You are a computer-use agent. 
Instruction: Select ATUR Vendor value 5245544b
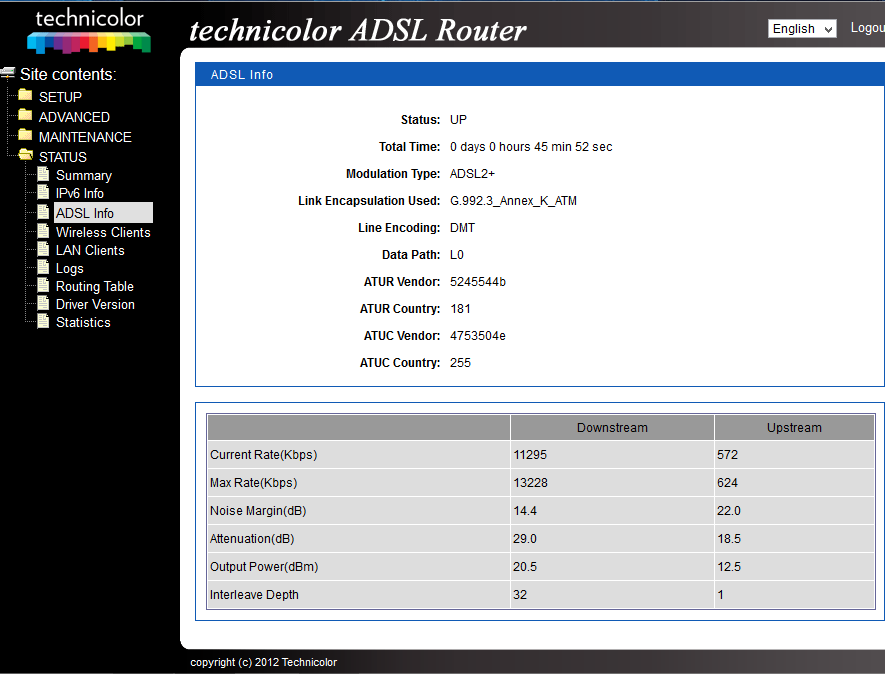pyautogui.click(x=478, y=282)
